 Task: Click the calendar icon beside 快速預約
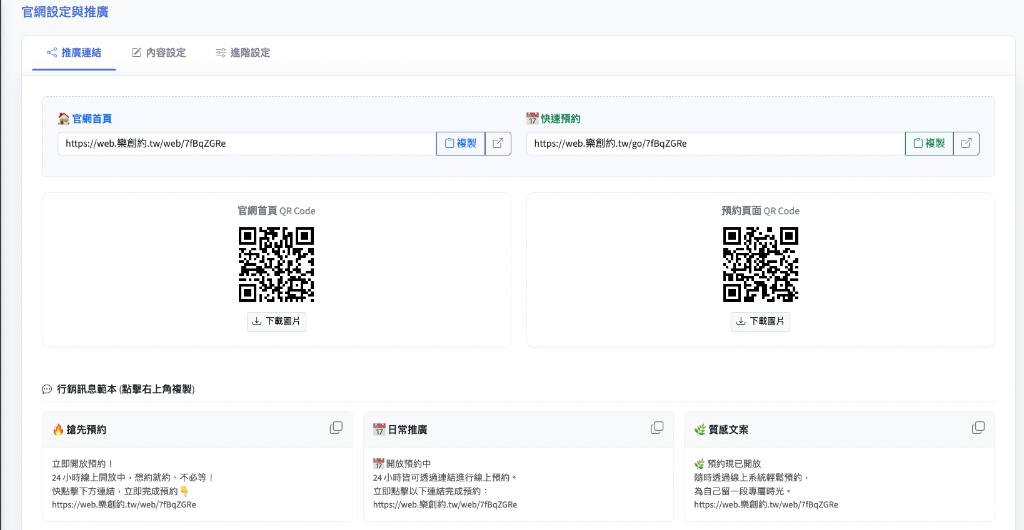click(532, 118)
